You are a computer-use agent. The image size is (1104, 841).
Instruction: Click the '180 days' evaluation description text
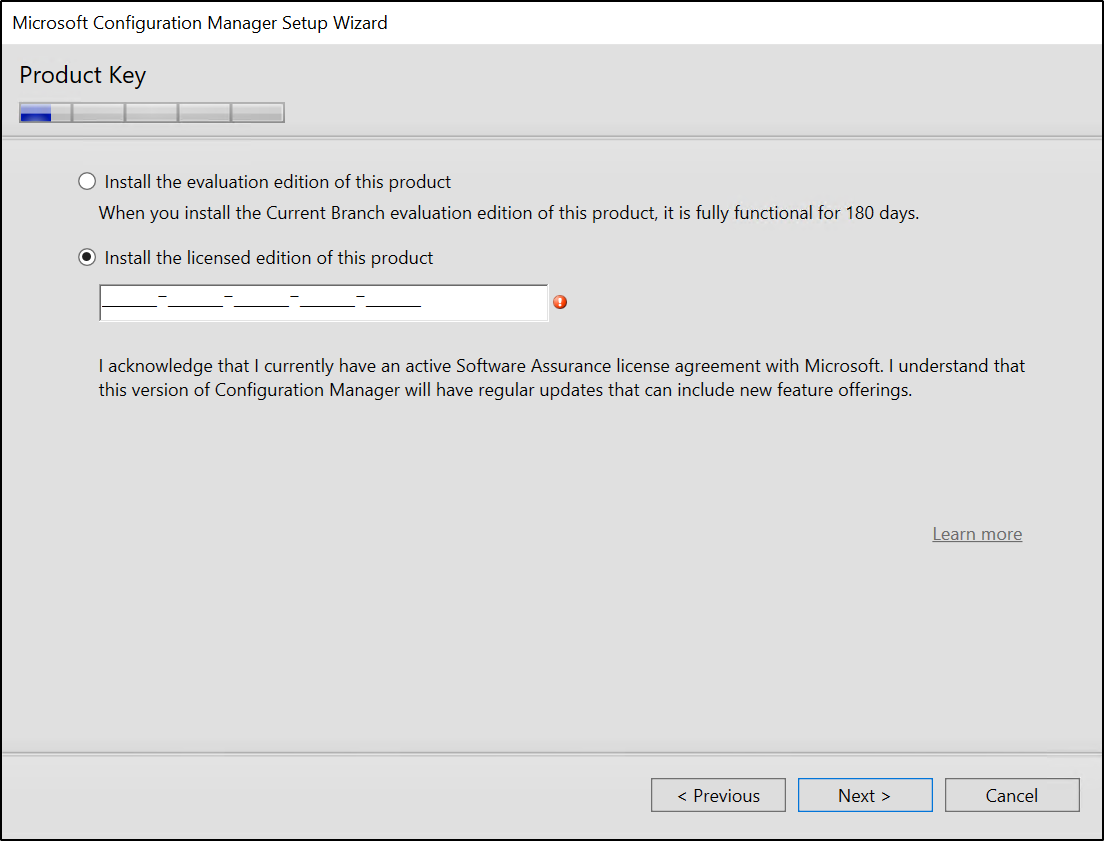point(508,213)
